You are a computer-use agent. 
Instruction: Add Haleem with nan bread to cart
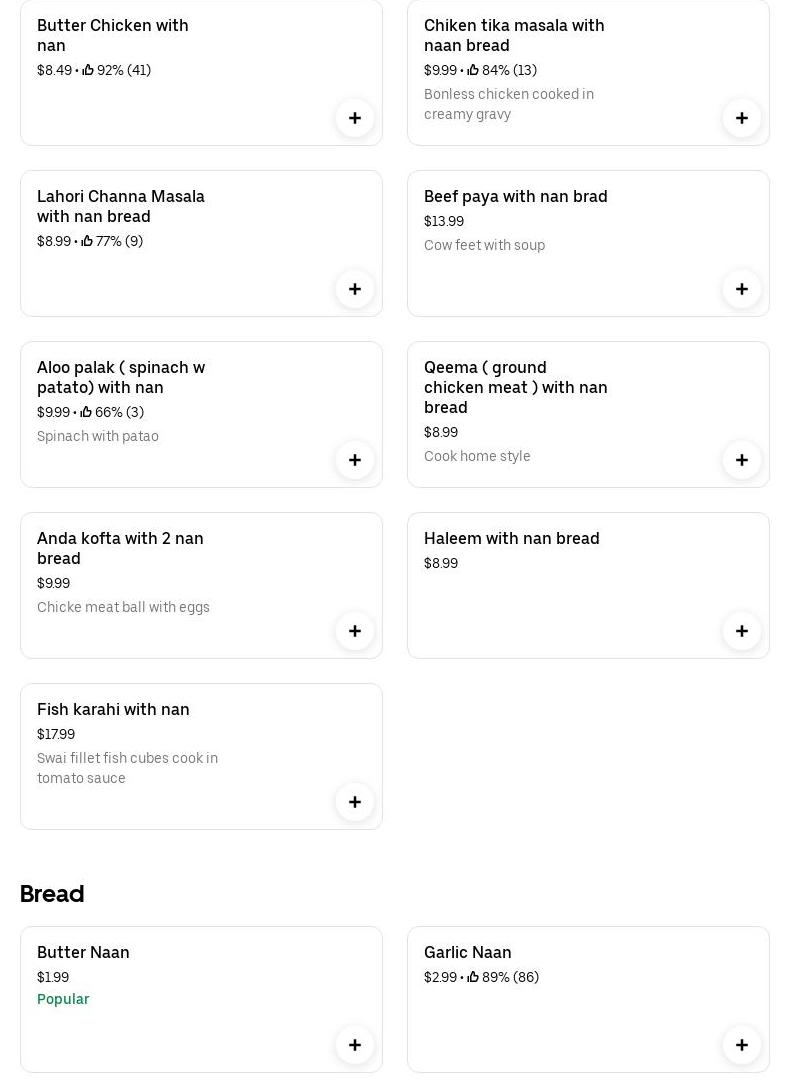coord(742,631)
